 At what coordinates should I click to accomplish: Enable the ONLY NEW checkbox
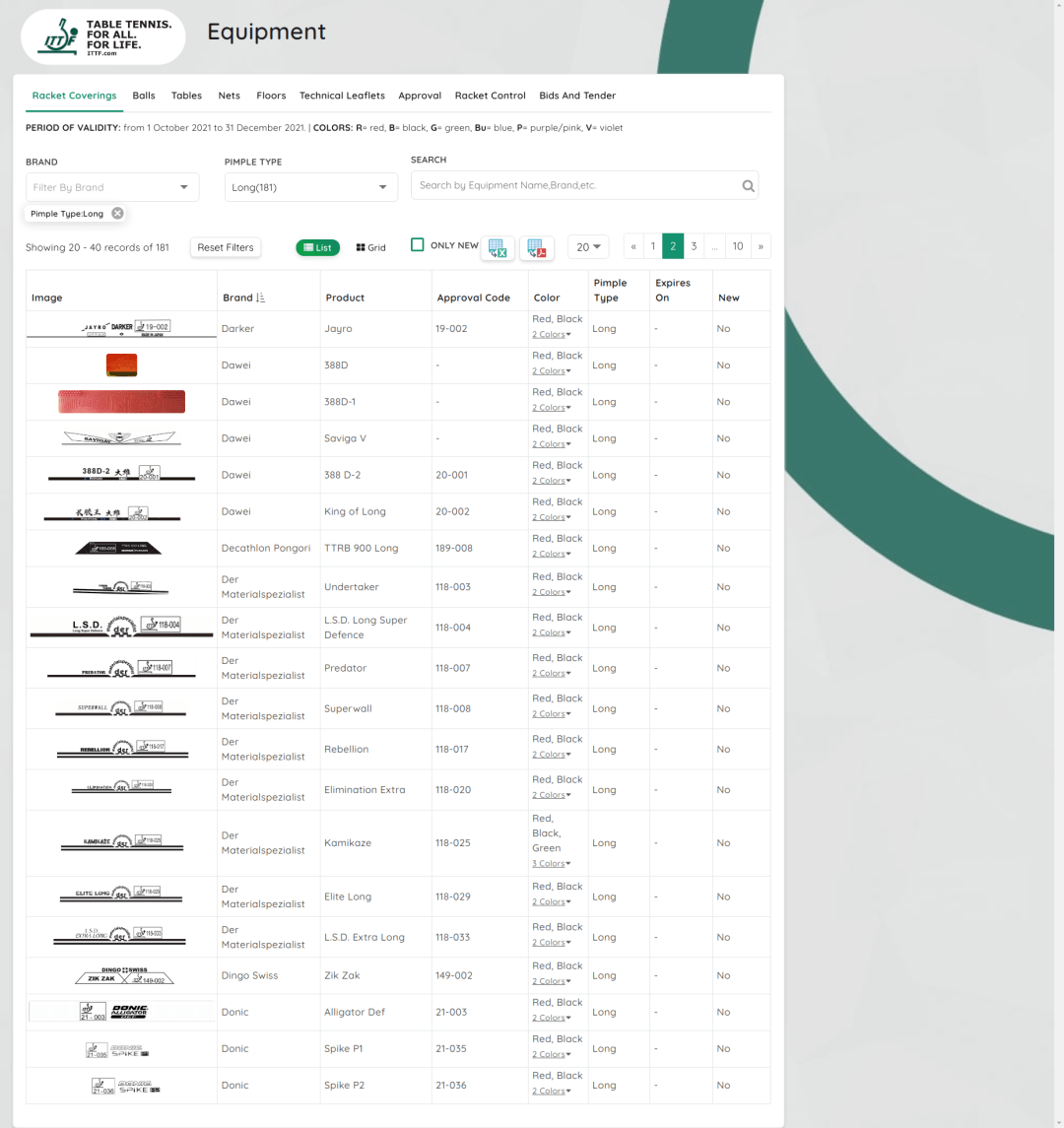pyautogui.click(x=418, y=245)
